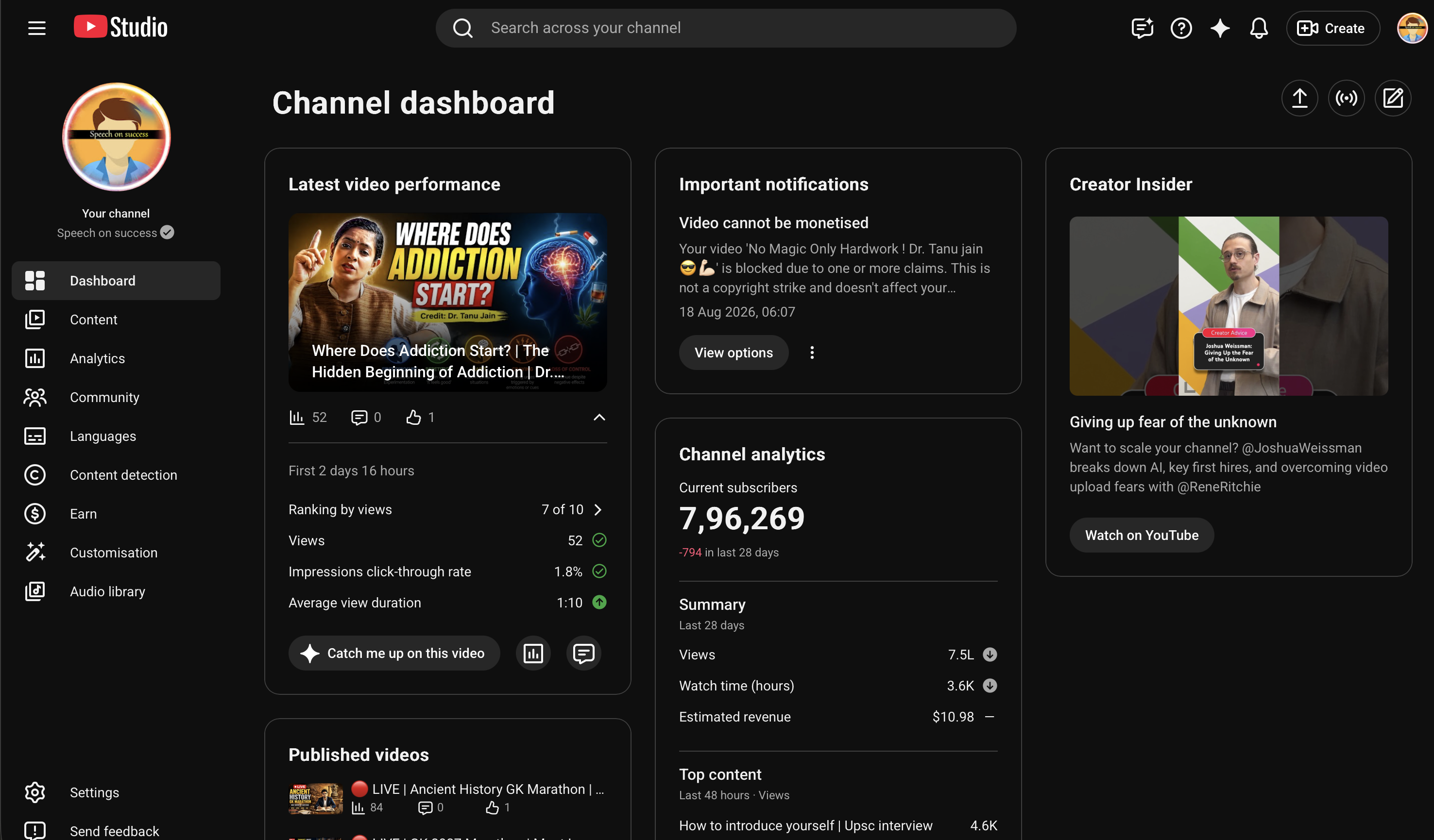Image resolution: width=1434 pixels, height=840 pixels.
Task: Click the verified badge beside Speech on success
Action: pyautogui.click(x=167, y=233)
